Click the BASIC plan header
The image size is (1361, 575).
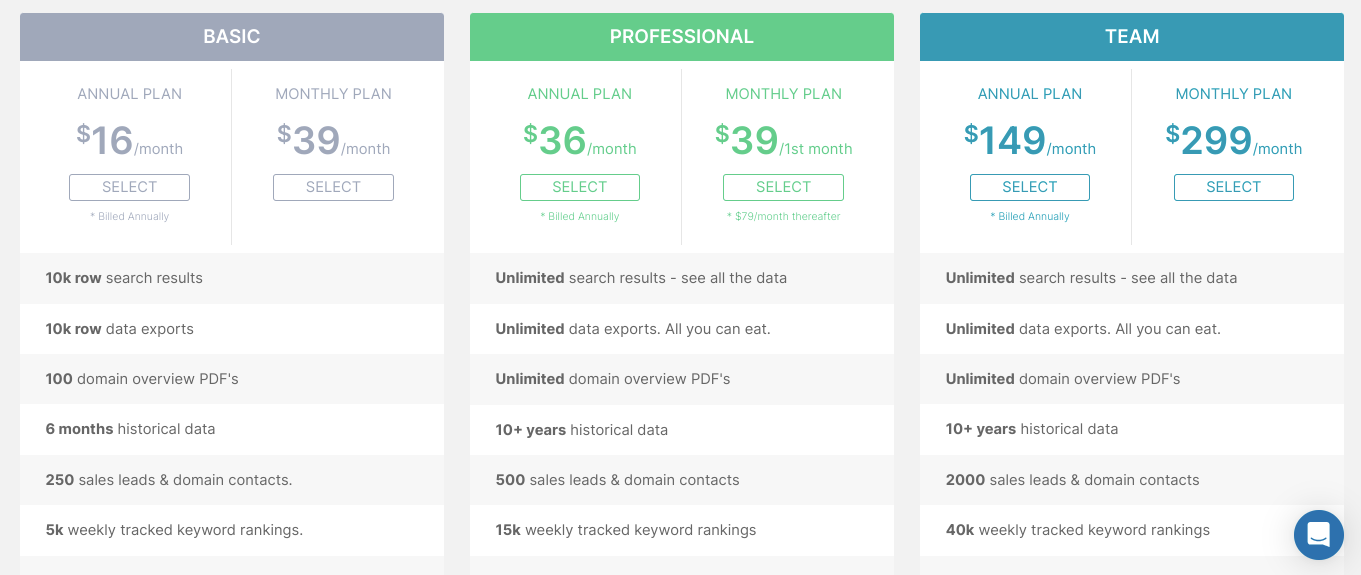[x=232, y=37]
